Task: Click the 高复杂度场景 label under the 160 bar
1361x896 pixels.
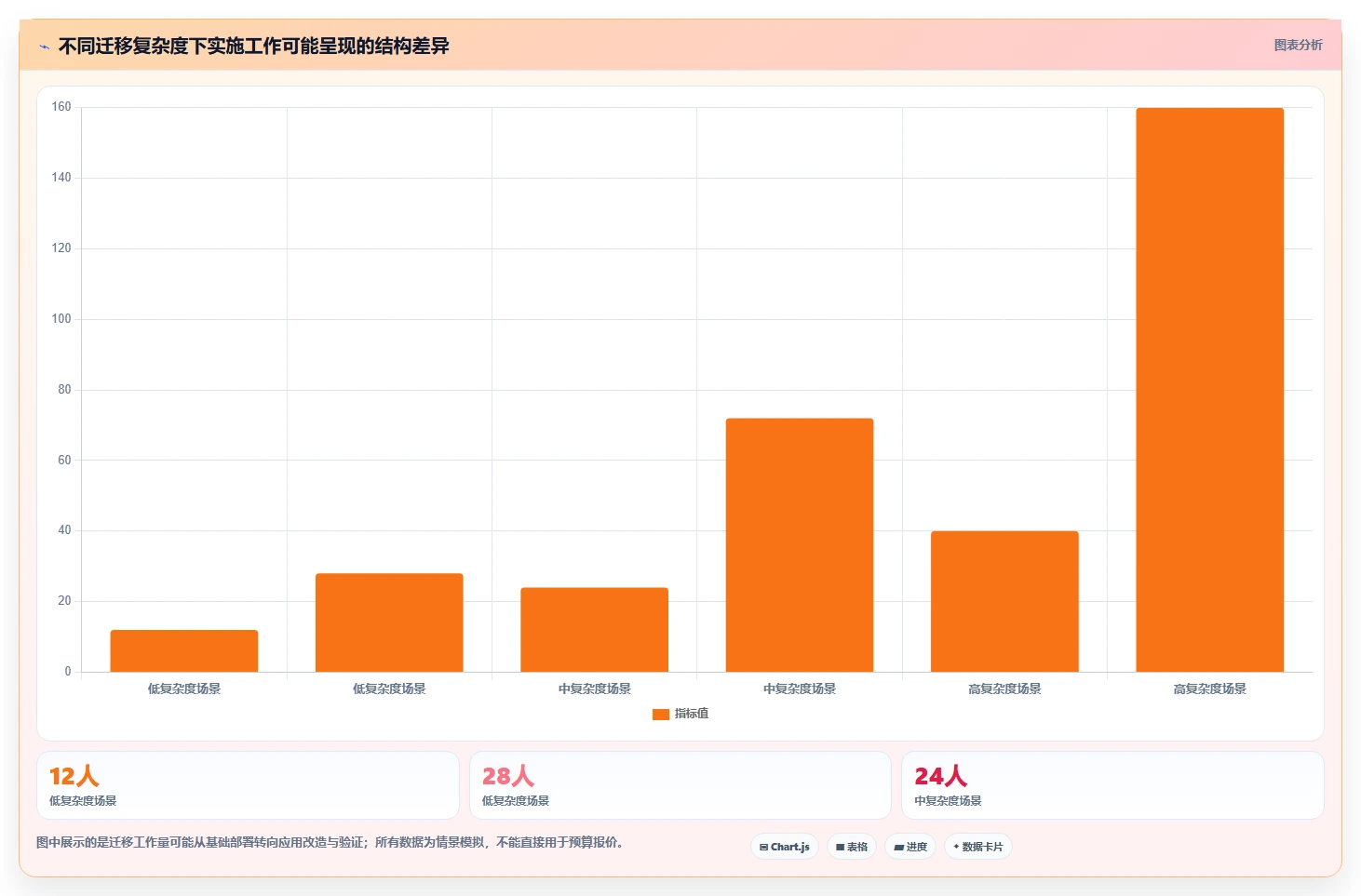Action: tap(1209, 689)
